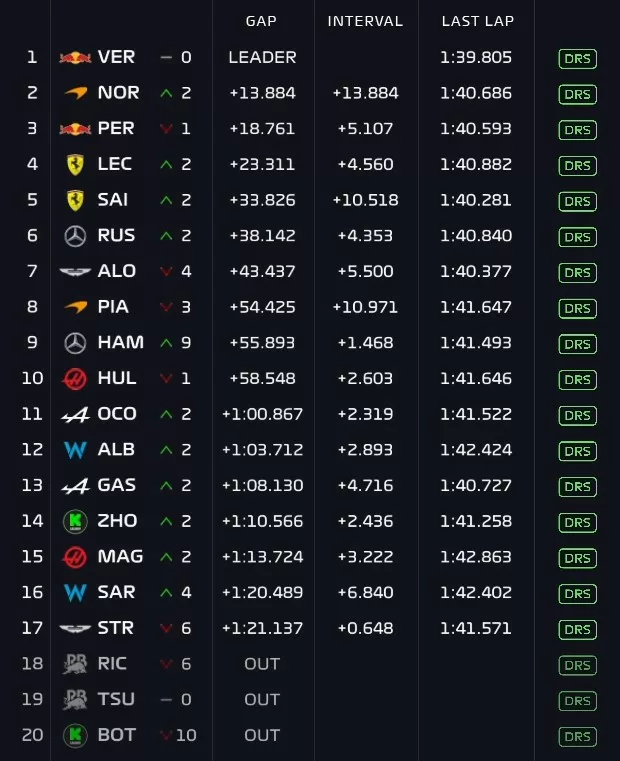Click the Haas logo next to HUL

point(75,379)
